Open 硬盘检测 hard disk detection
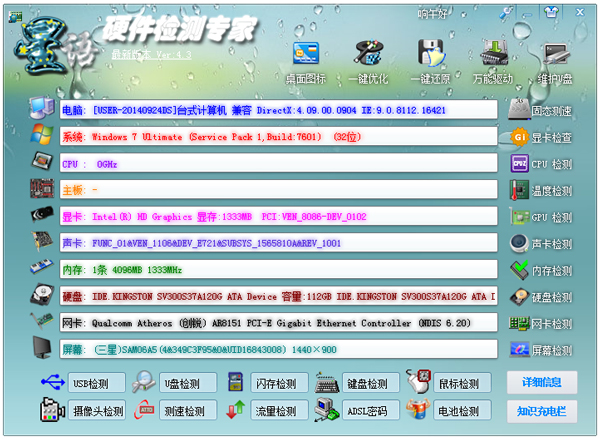Viewport: 600px width, 439px height. click(541, 297)
